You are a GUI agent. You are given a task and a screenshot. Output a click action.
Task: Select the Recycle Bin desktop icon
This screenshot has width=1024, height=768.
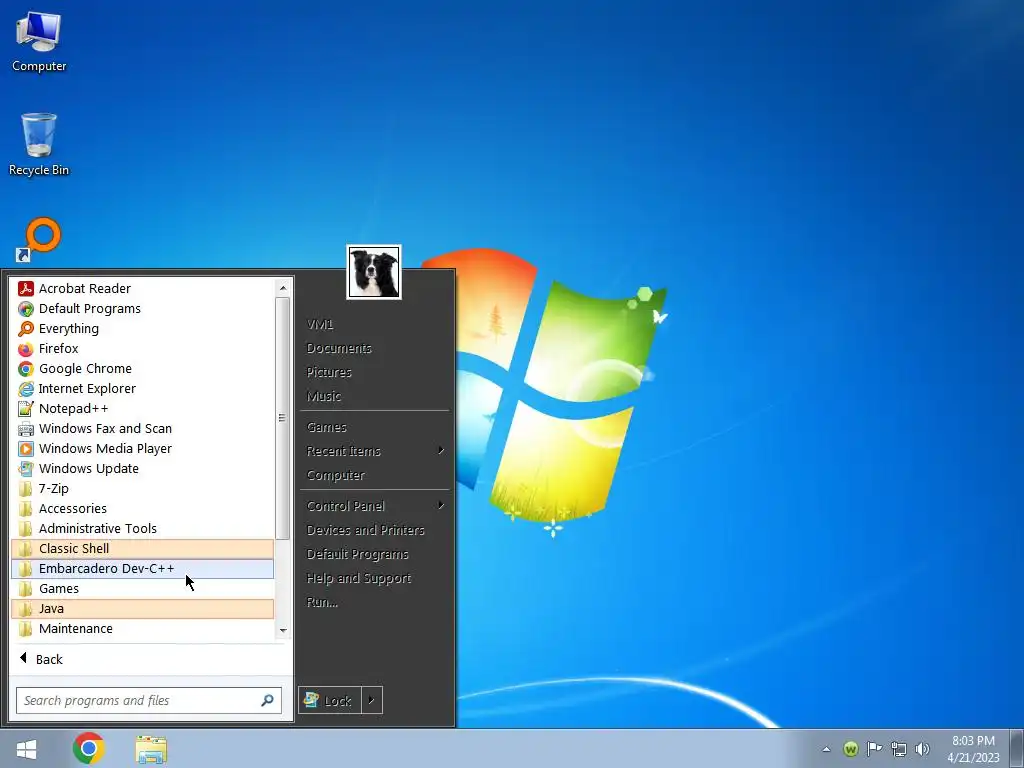click(x=39, y=145)
